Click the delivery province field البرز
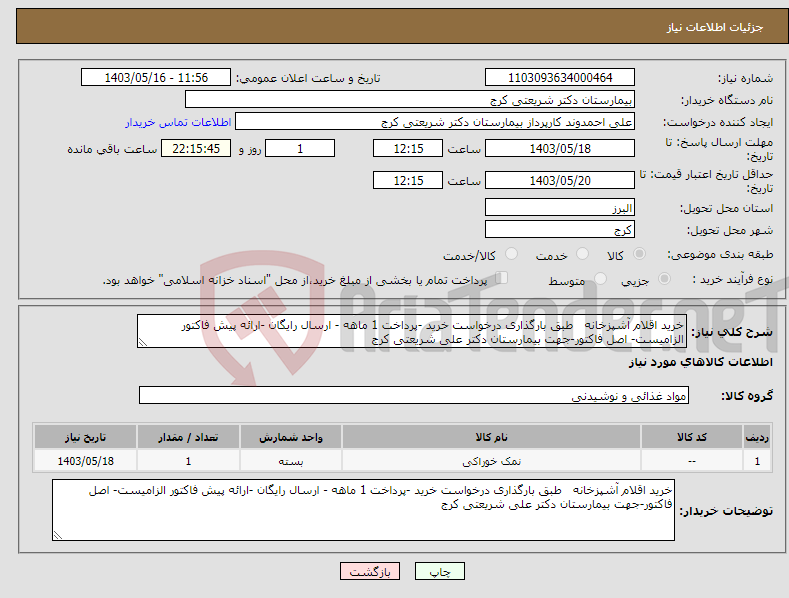Viewport: 789px width, 598px height. click(560, 207)
